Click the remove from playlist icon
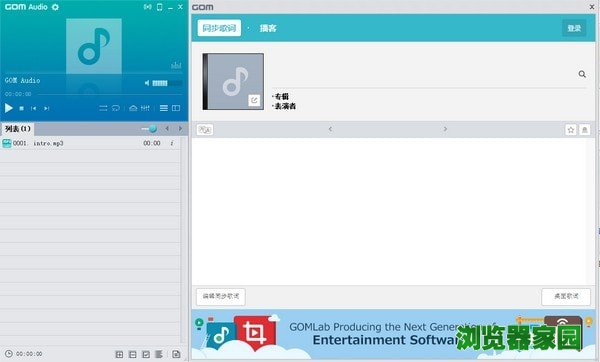This screenshot has width=600, height=362. 133,354
